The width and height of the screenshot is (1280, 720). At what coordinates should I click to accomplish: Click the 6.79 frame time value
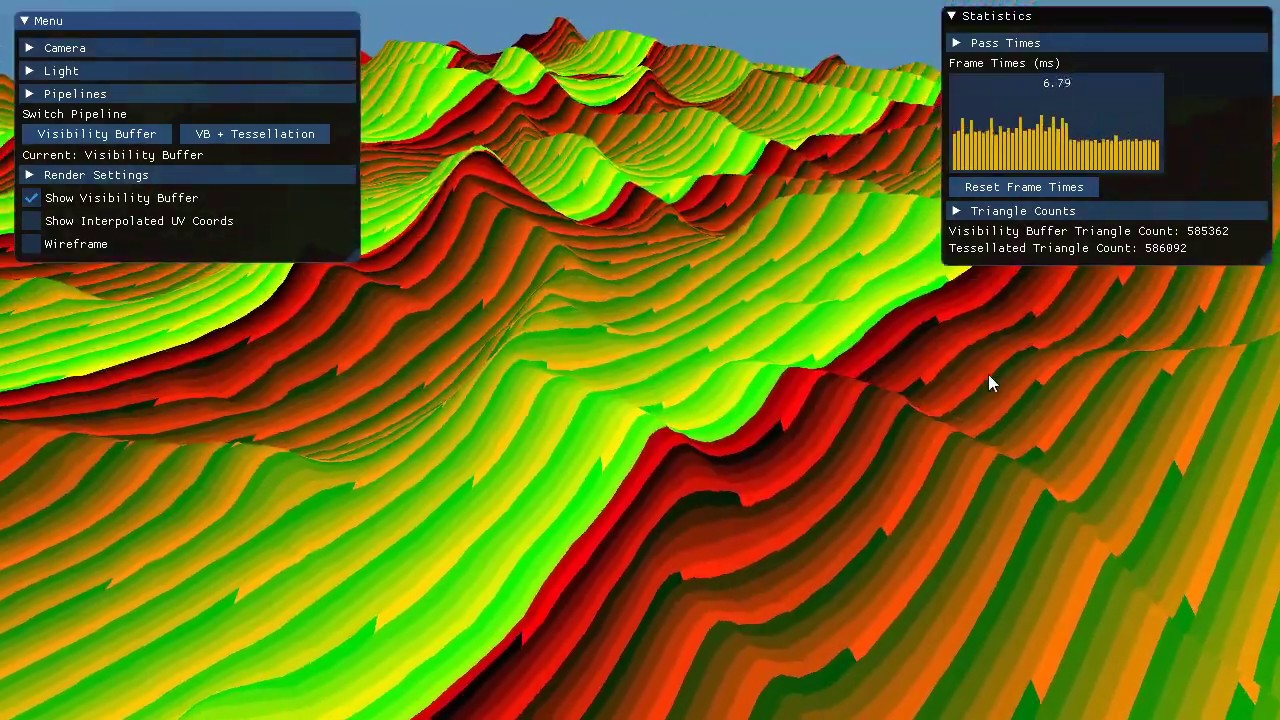tap(1057, 83)
